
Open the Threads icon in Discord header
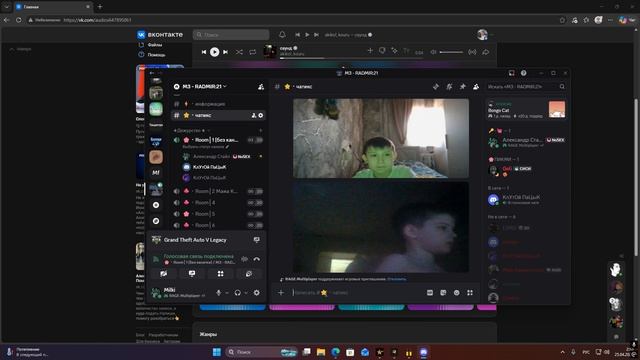(x=436, y=87)
